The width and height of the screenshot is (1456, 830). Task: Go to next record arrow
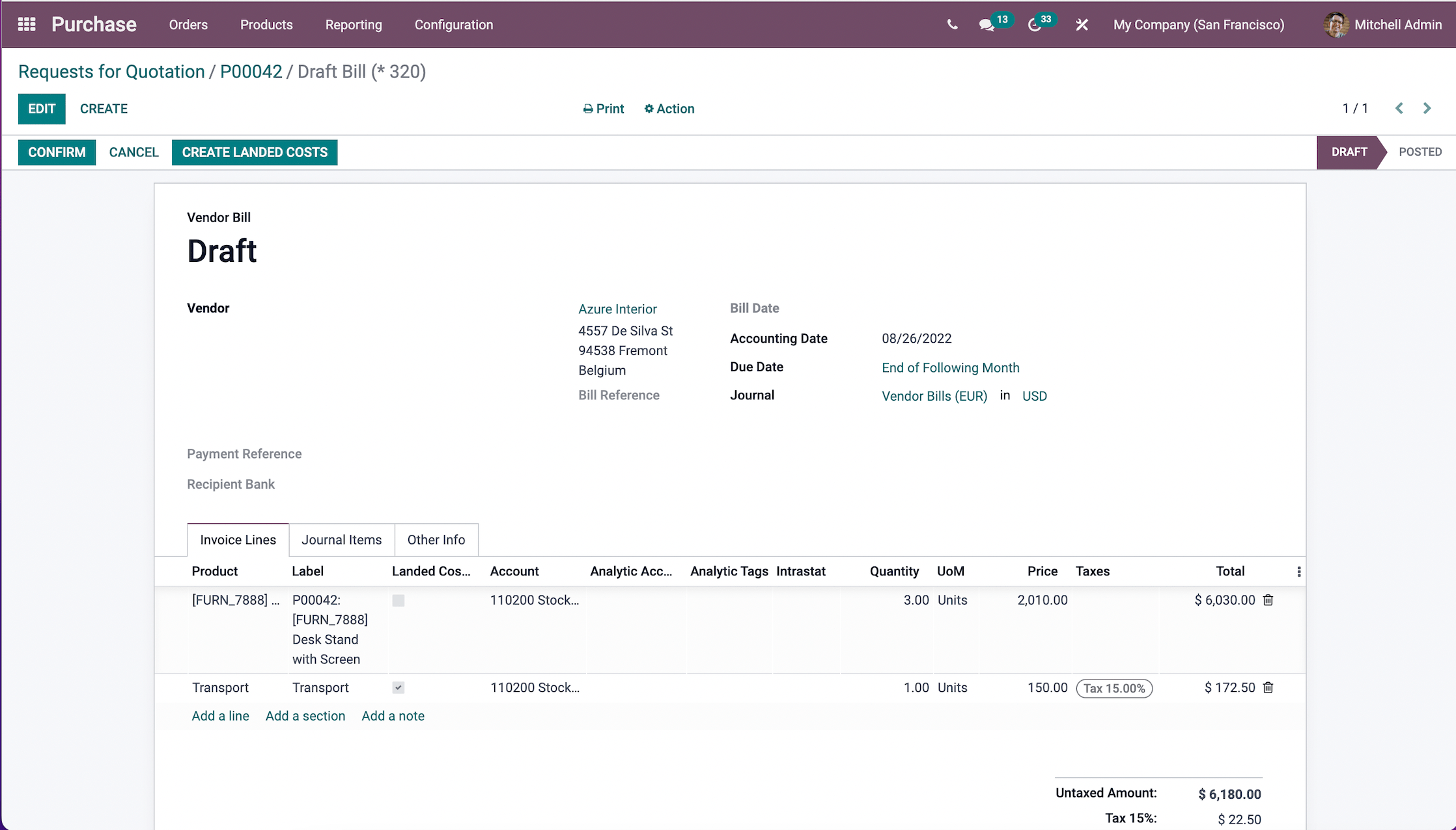(1427, 108)
